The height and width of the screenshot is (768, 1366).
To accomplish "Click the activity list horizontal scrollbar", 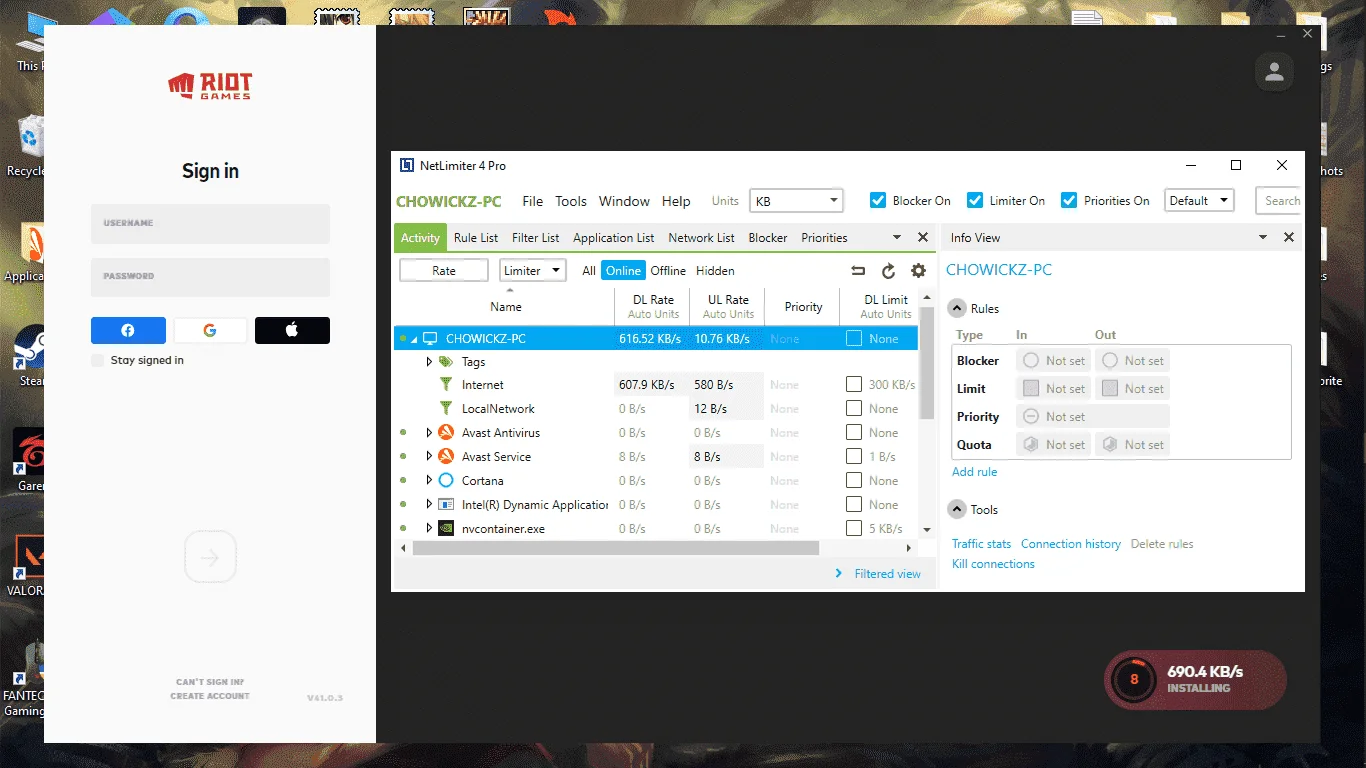I will point(616,548).
